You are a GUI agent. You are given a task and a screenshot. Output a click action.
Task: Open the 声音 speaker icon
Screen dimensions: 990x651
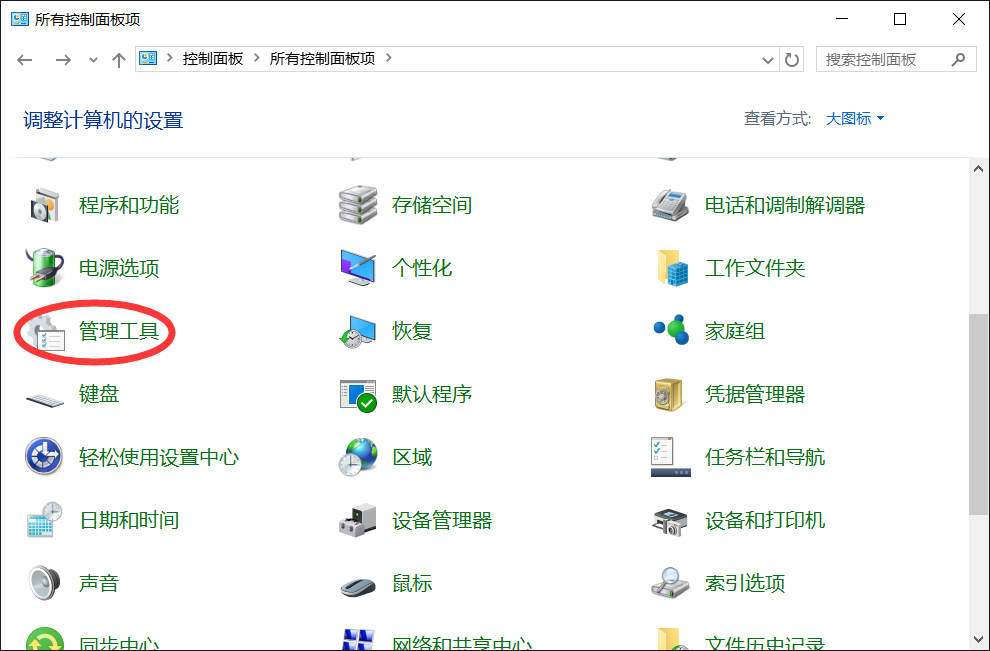click(x=45, y=583)
